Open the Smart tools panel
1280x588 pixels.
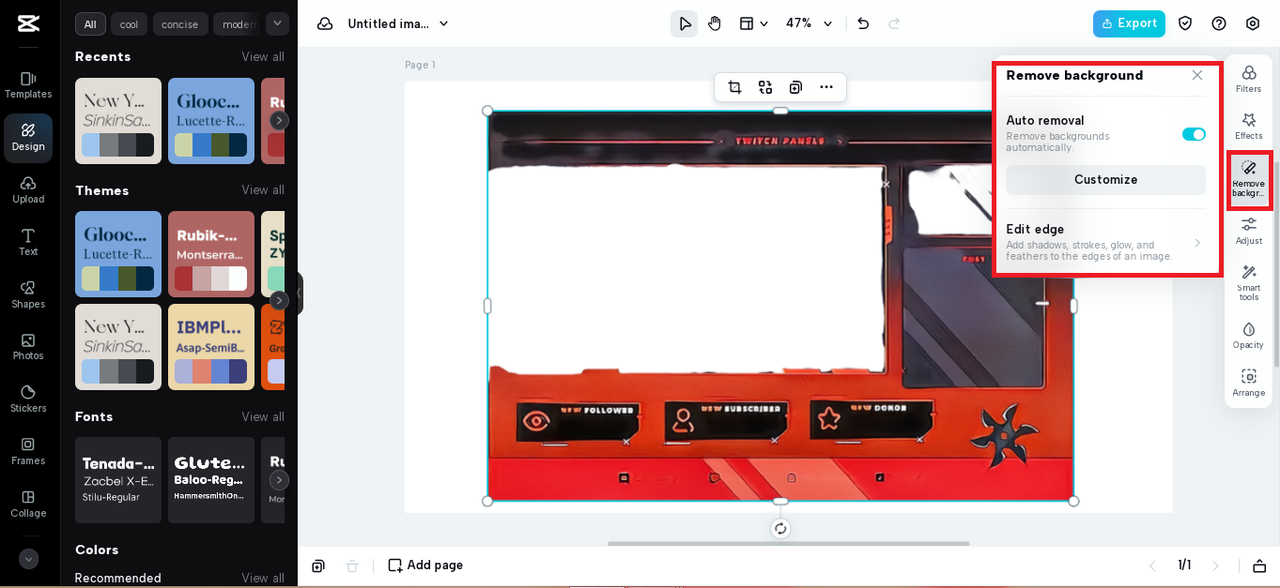point(1249,283)
